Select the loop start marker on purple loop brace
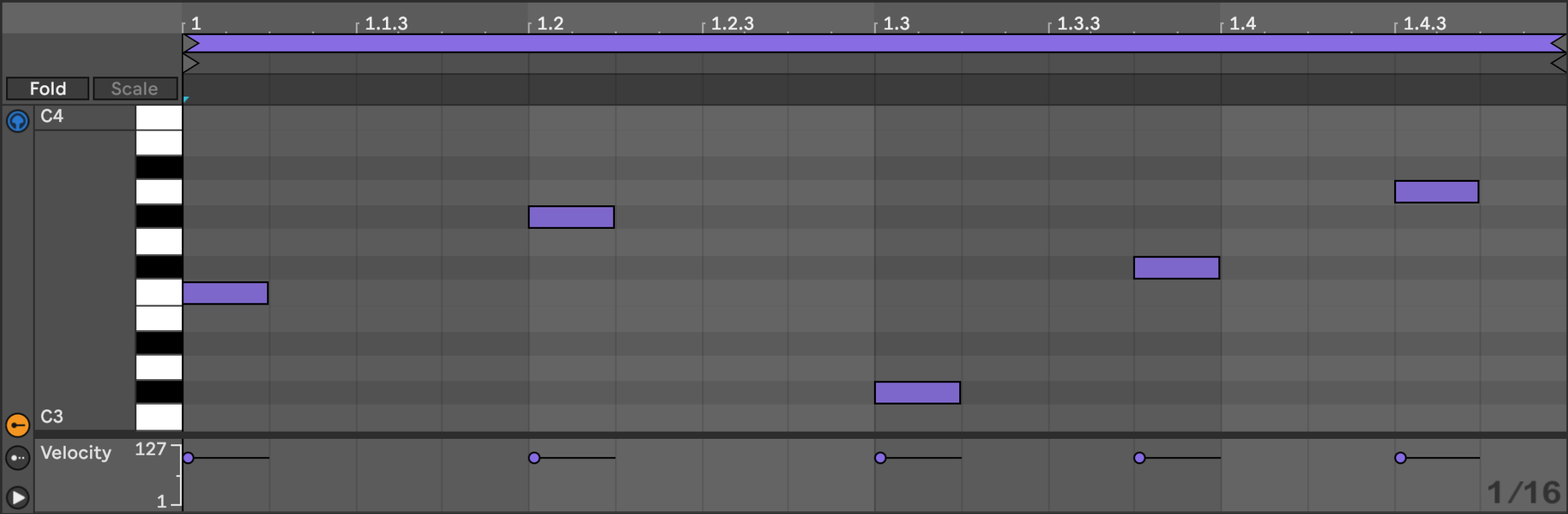Image resolution: width=1568 pixels, height=514 pixels. 191,44
